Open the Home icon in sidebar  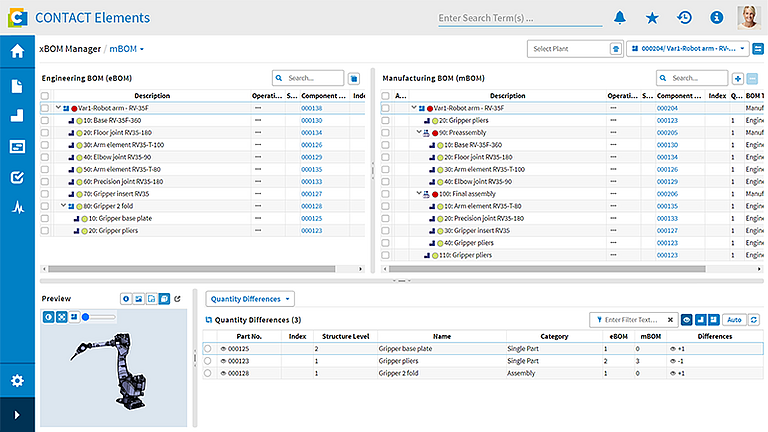click(x=17, y=51)
